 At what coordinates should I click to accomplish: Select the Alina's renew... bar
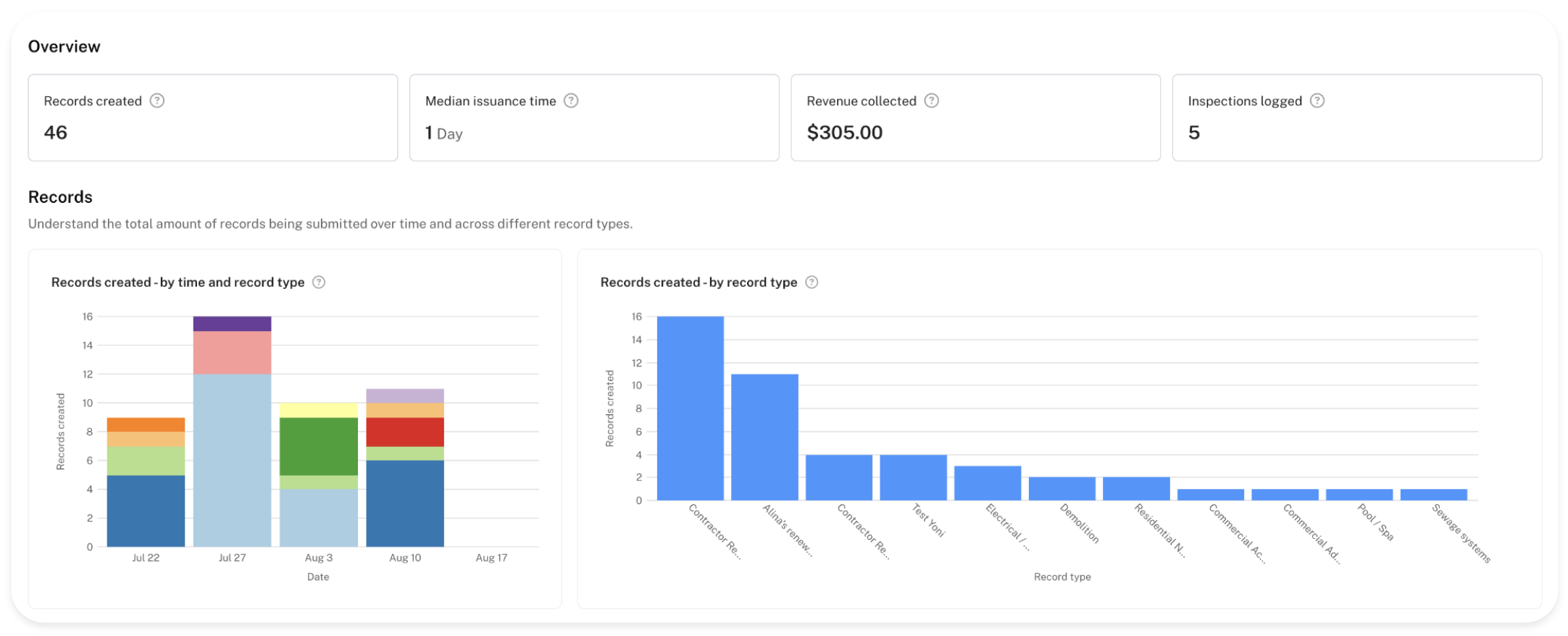(x=764, y=437)
